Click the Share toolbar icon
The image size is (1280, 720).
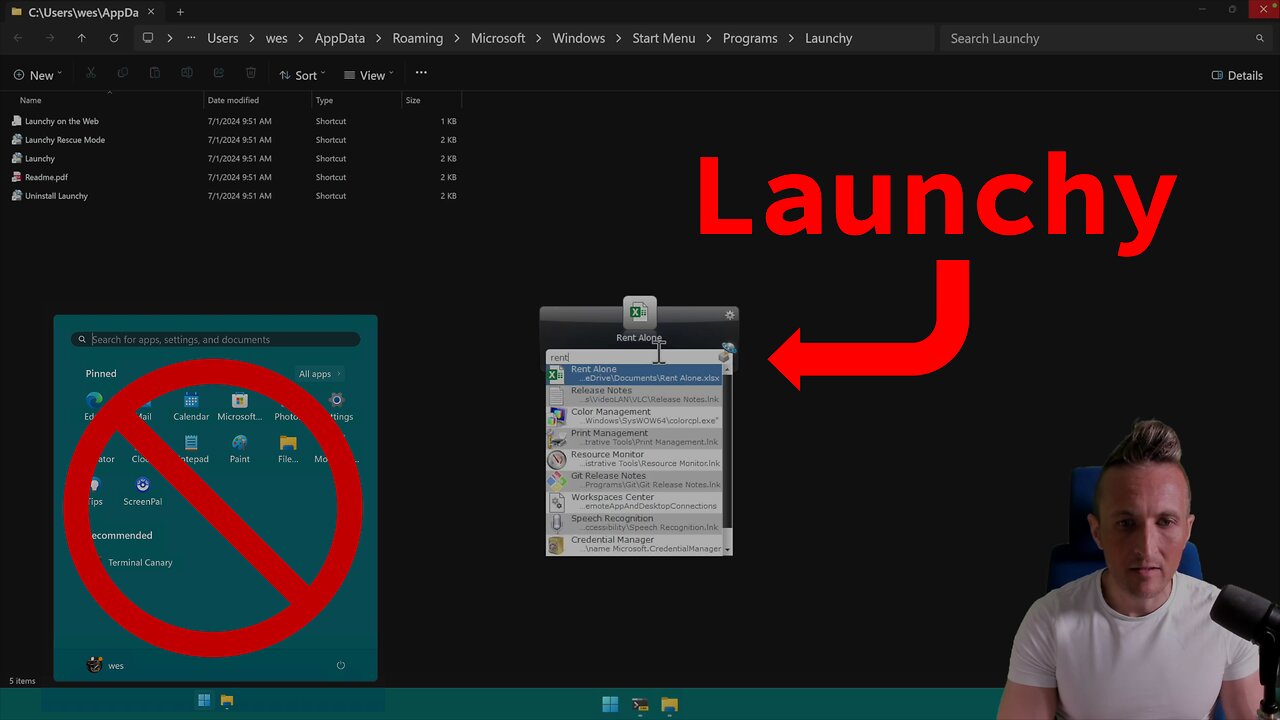219,74
